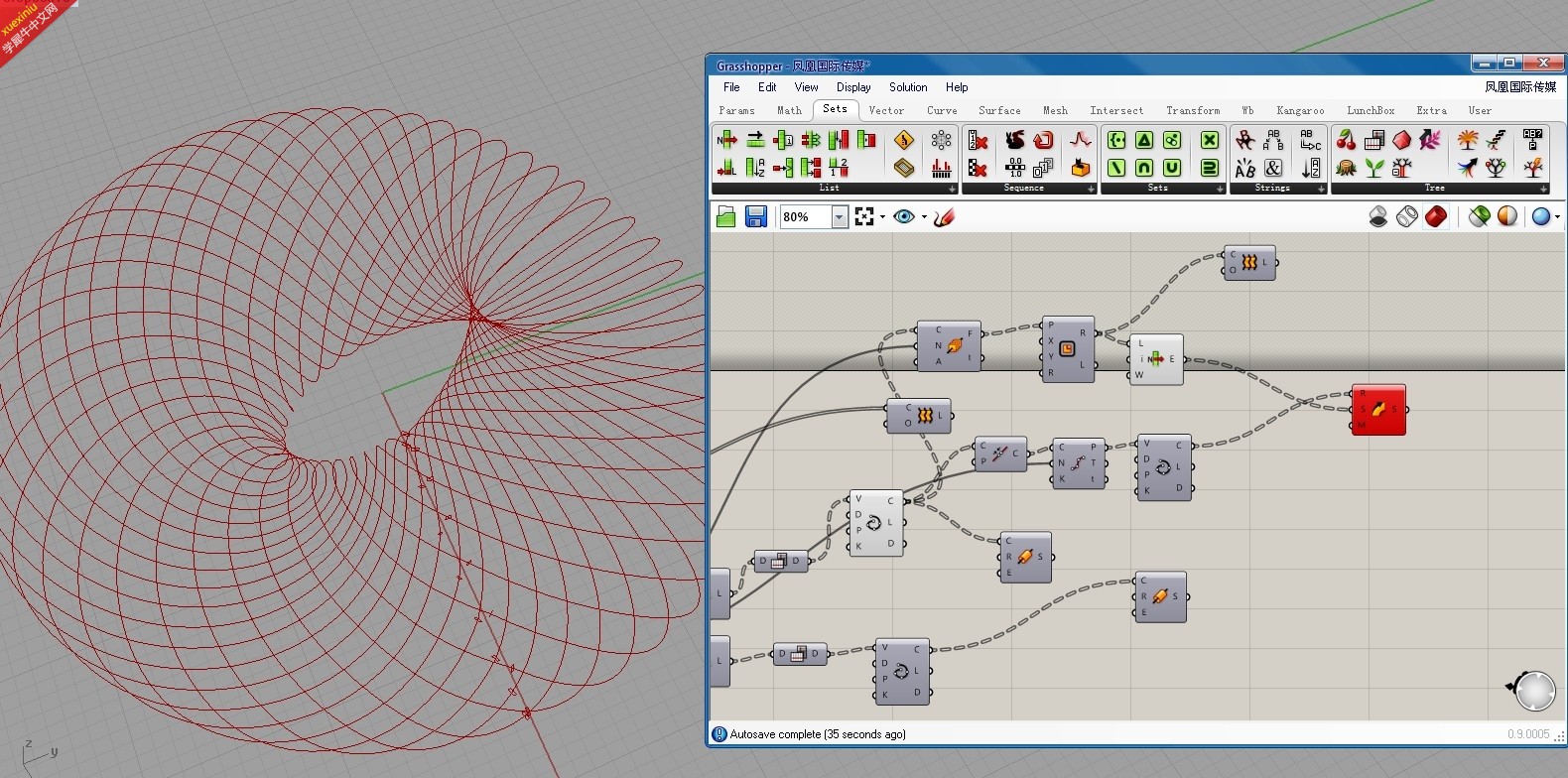Select the Cross Reference dots icon
This screenshot has height=778, width=1568.
(x=941, y=140)
